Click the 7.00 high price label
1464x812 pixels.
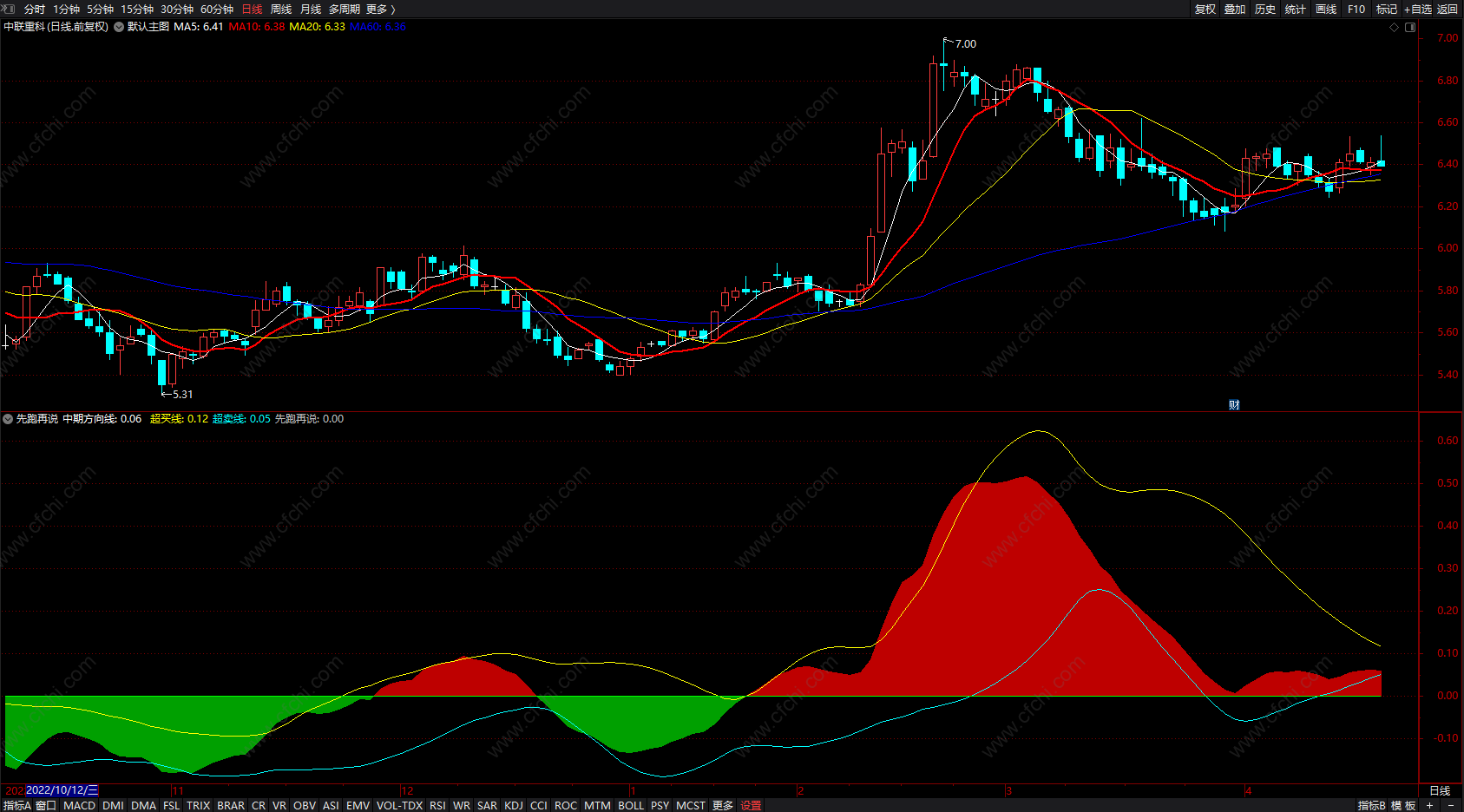pos(966,43)
